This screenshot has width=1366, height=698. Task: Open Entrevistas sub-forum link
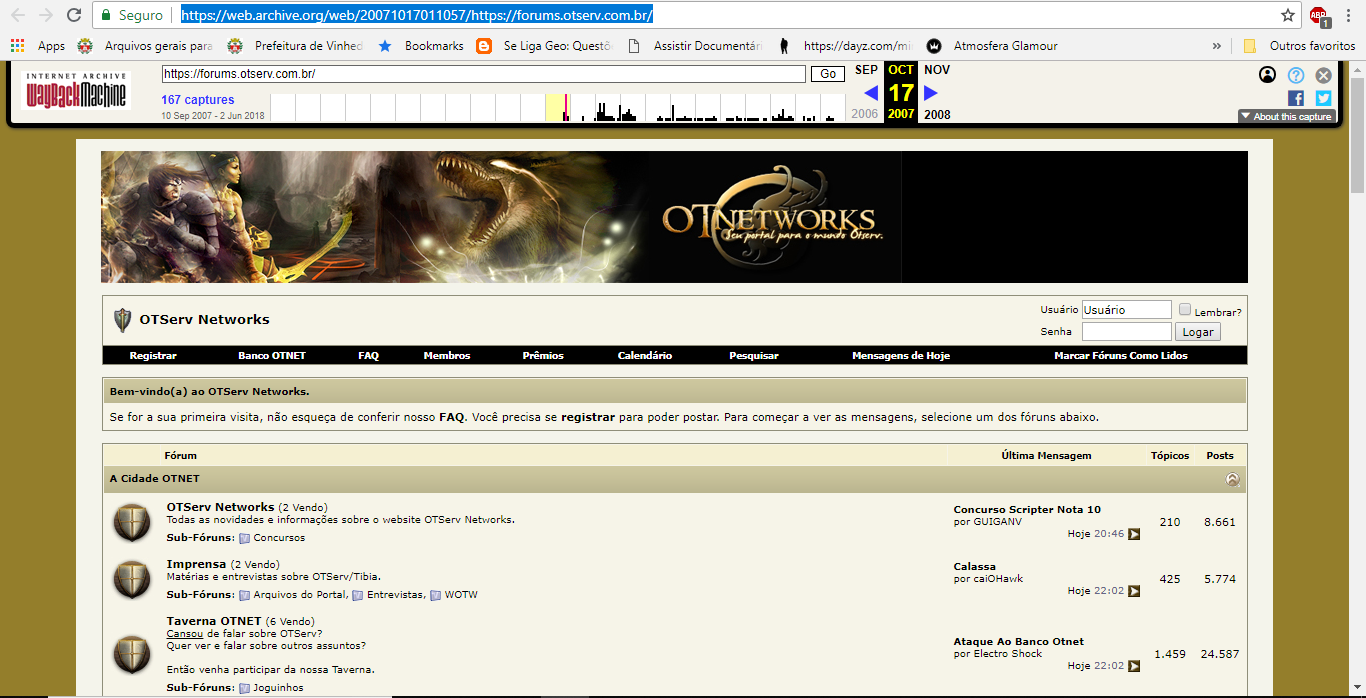point(395,595)
